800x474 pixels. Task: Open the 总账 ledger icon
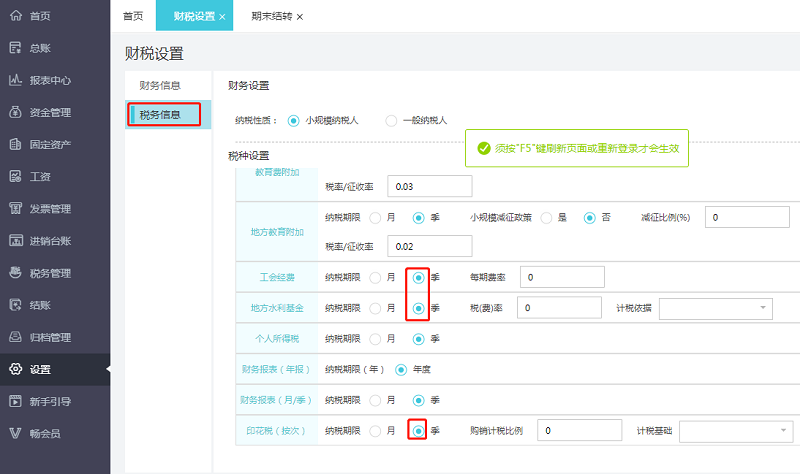click(16, 48)
